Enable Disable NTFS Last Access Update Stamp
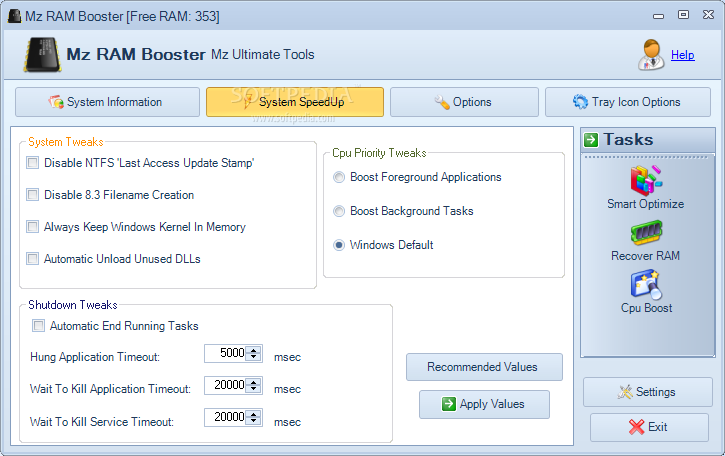The width and height of the screenshot is (725, 456). point(32,163)
